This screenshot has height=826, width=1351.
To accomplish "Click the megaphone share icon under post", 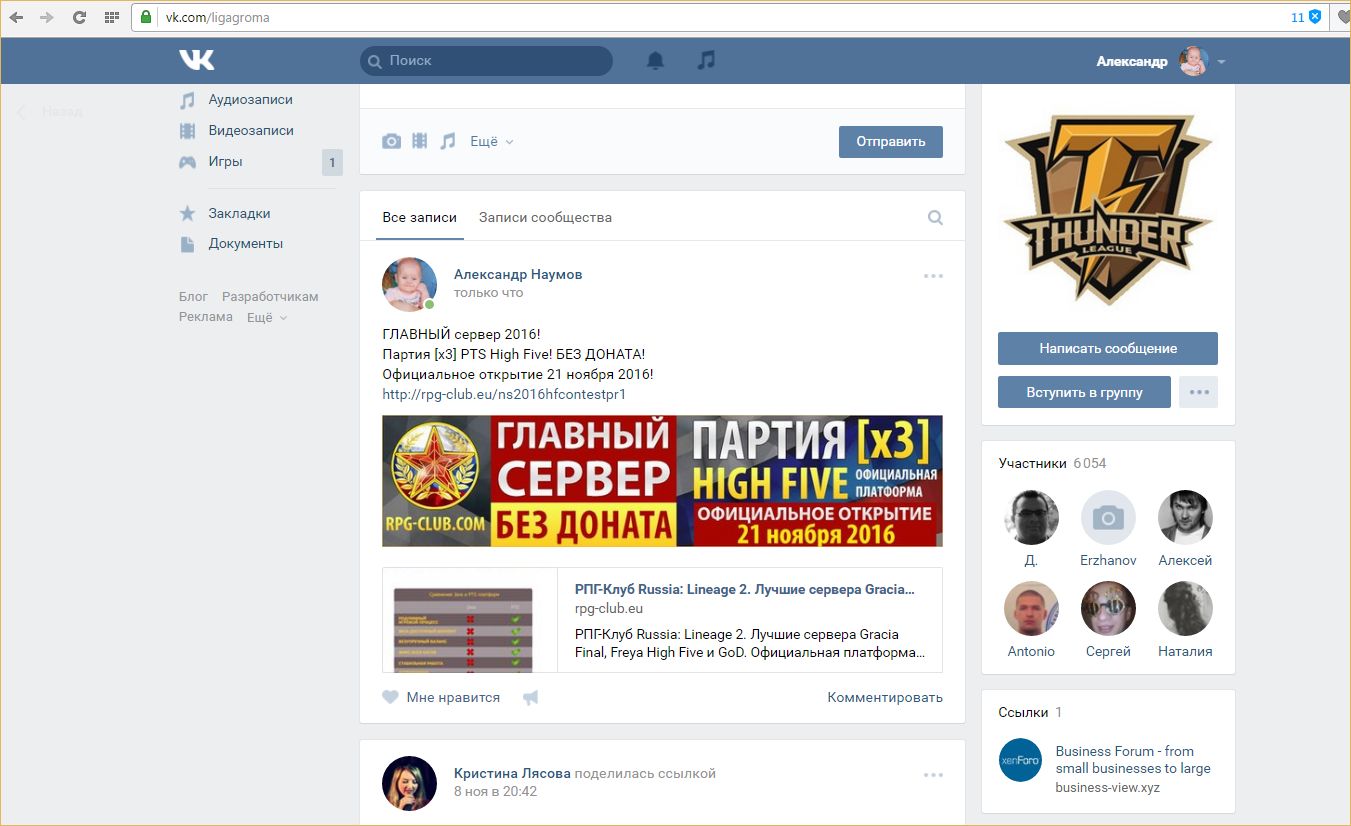I will 531,698.
